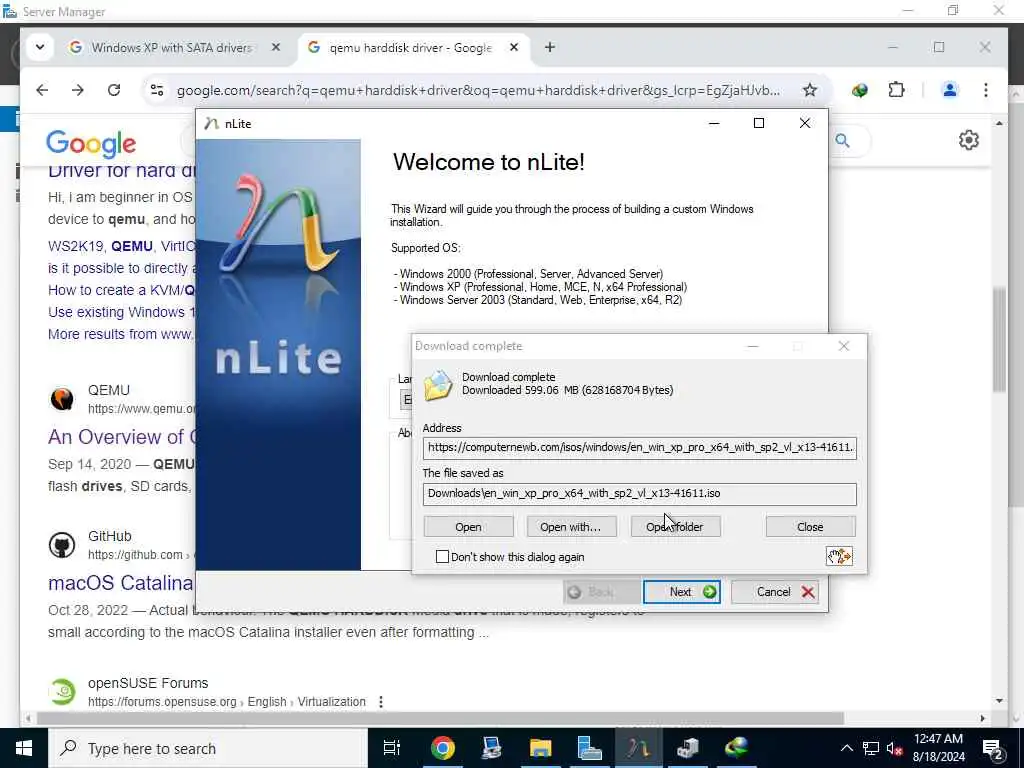The height and width of the screenshot is (768, 1024).
Task: Click the QEMU result favicon
Action: (x=62, y=398)
